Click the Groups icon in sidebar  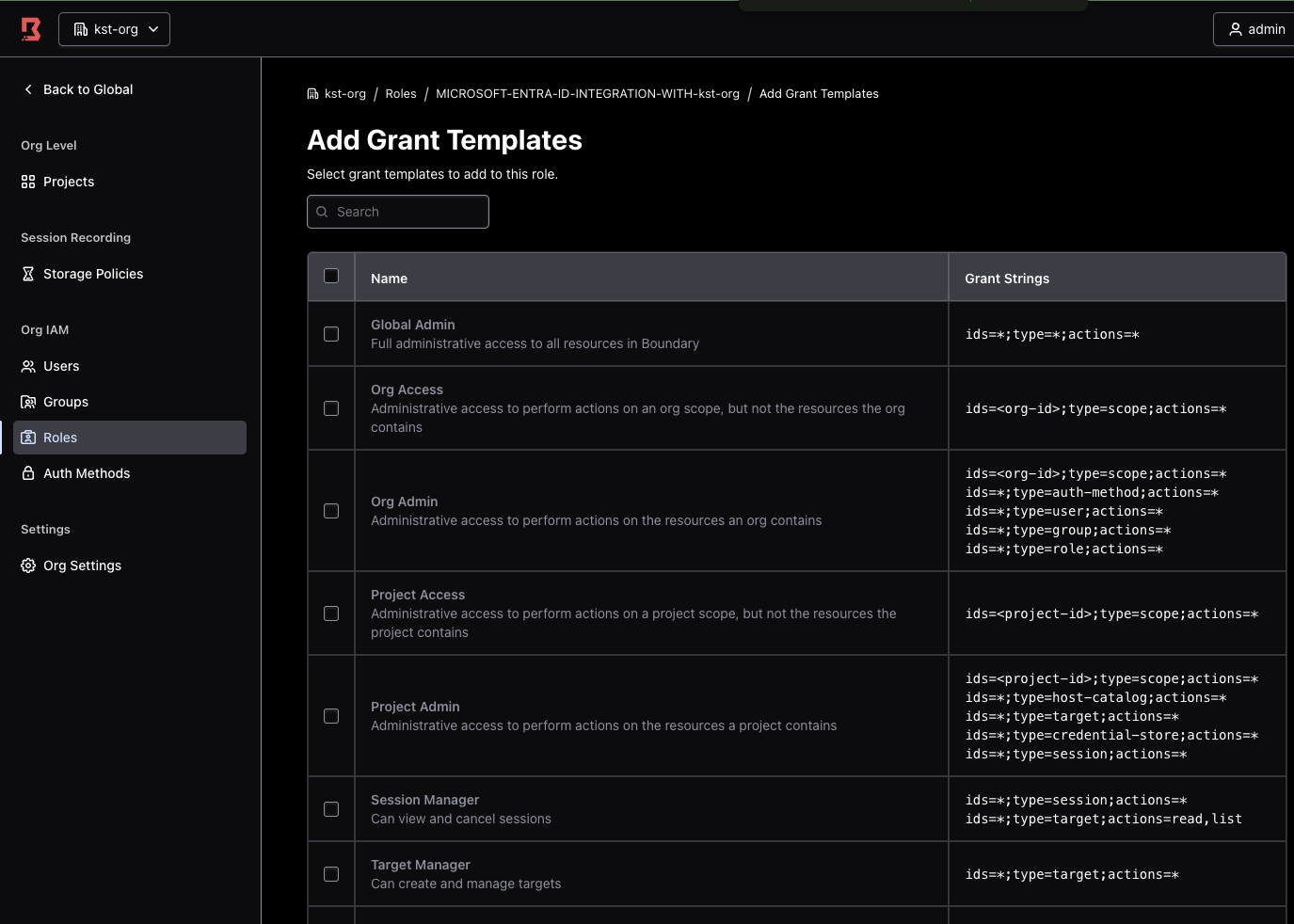coord(28,402)
